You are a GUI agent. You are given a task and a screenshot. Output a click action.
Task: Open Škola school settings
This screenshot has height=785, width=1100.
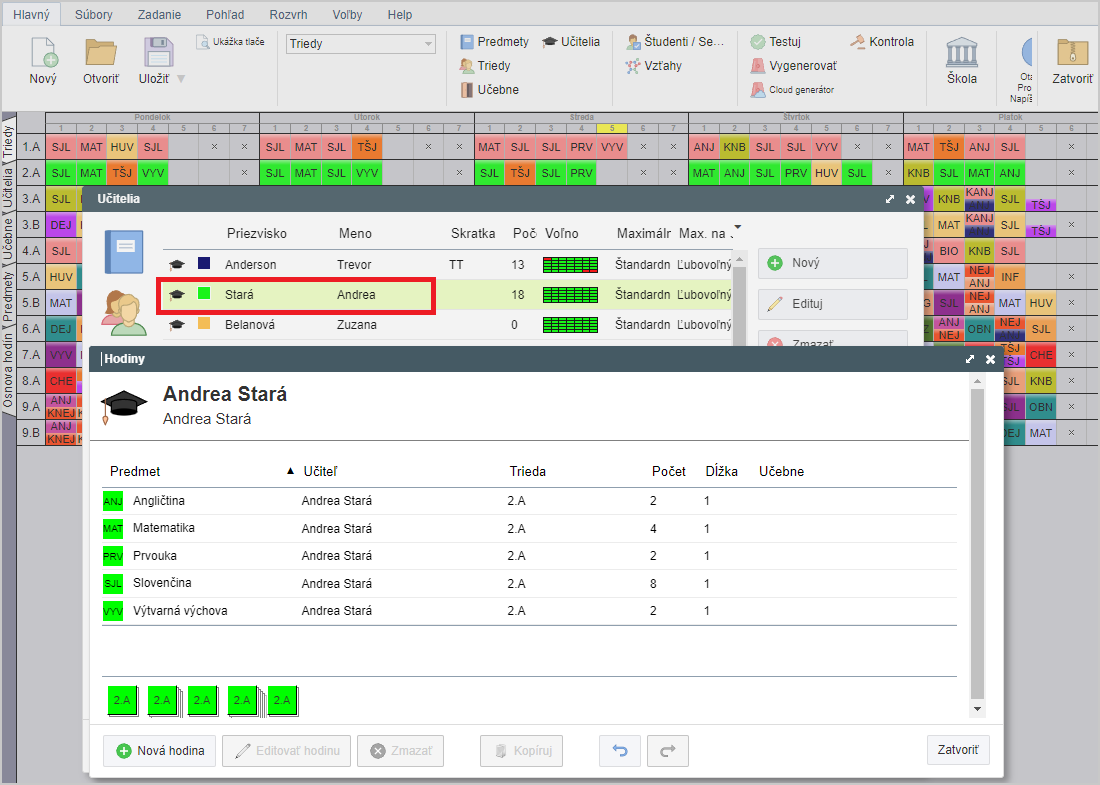[x=962, y=60]
